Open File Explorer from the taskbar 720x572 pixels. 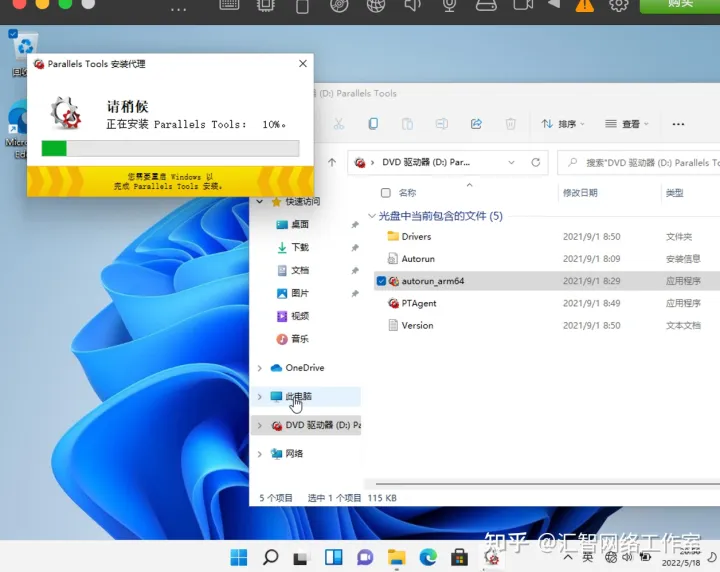pyautogui.click(x=396, y=557)
